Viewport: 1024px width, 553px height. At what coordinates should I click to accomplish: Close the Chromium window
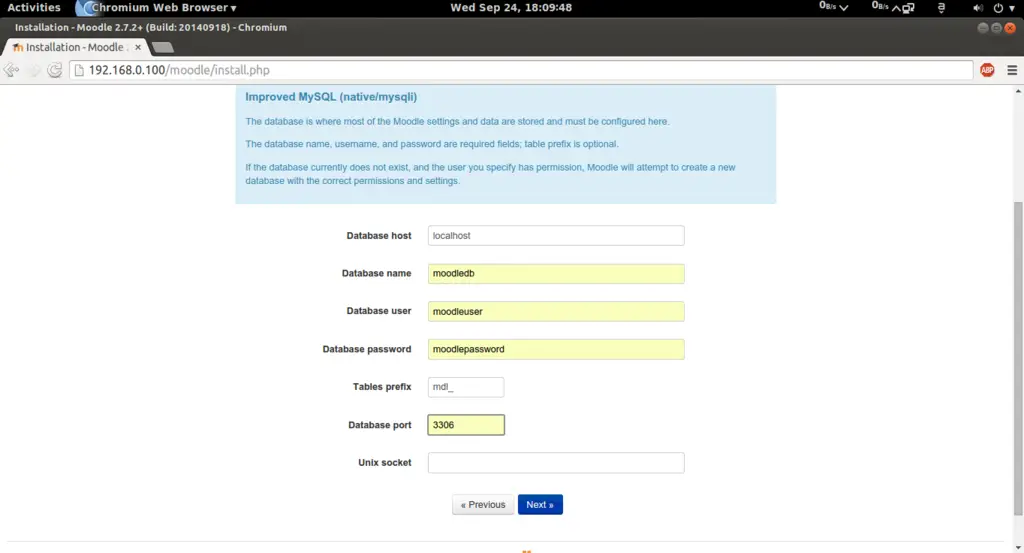[1010, 27]
